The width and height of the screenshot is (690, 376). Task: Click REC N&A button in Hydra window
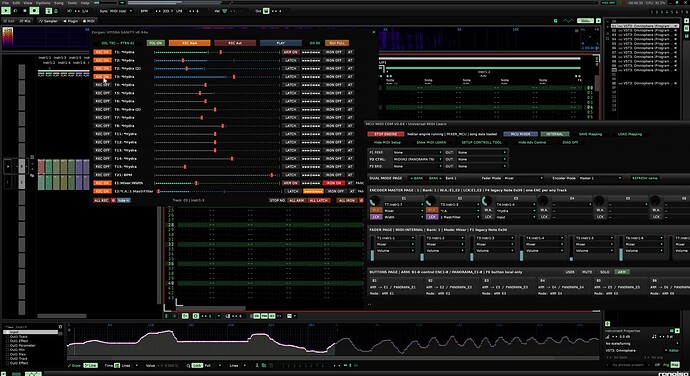coord(189,43)
